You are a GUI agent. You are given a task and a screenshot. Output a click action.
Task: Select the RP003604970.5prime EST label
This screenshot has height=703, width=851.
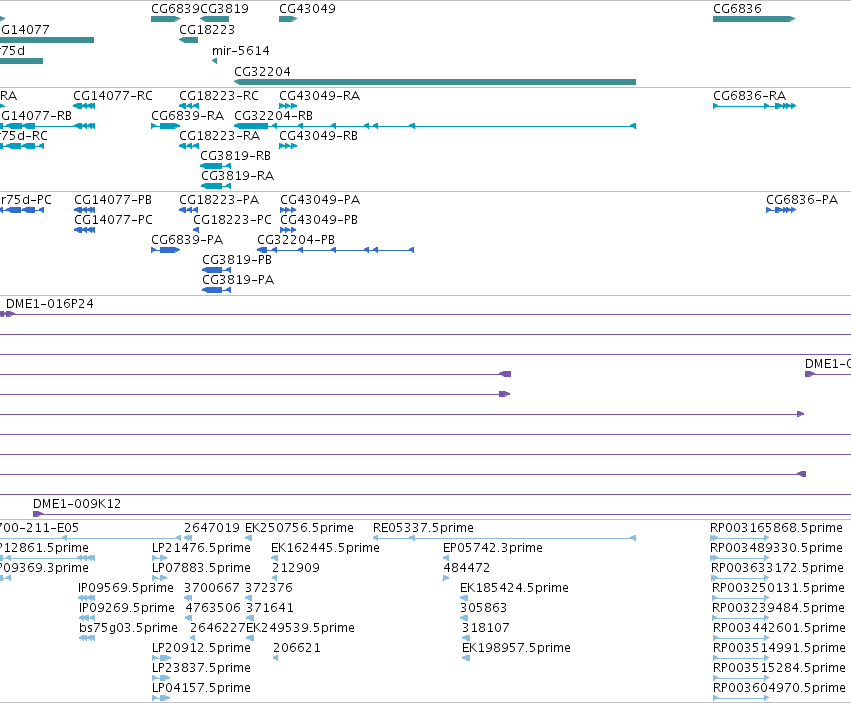pos(779,688)
